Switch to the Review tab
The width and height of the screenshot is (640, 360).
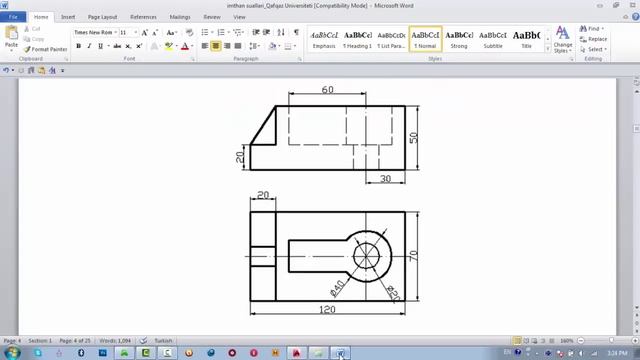pos(212,17)
